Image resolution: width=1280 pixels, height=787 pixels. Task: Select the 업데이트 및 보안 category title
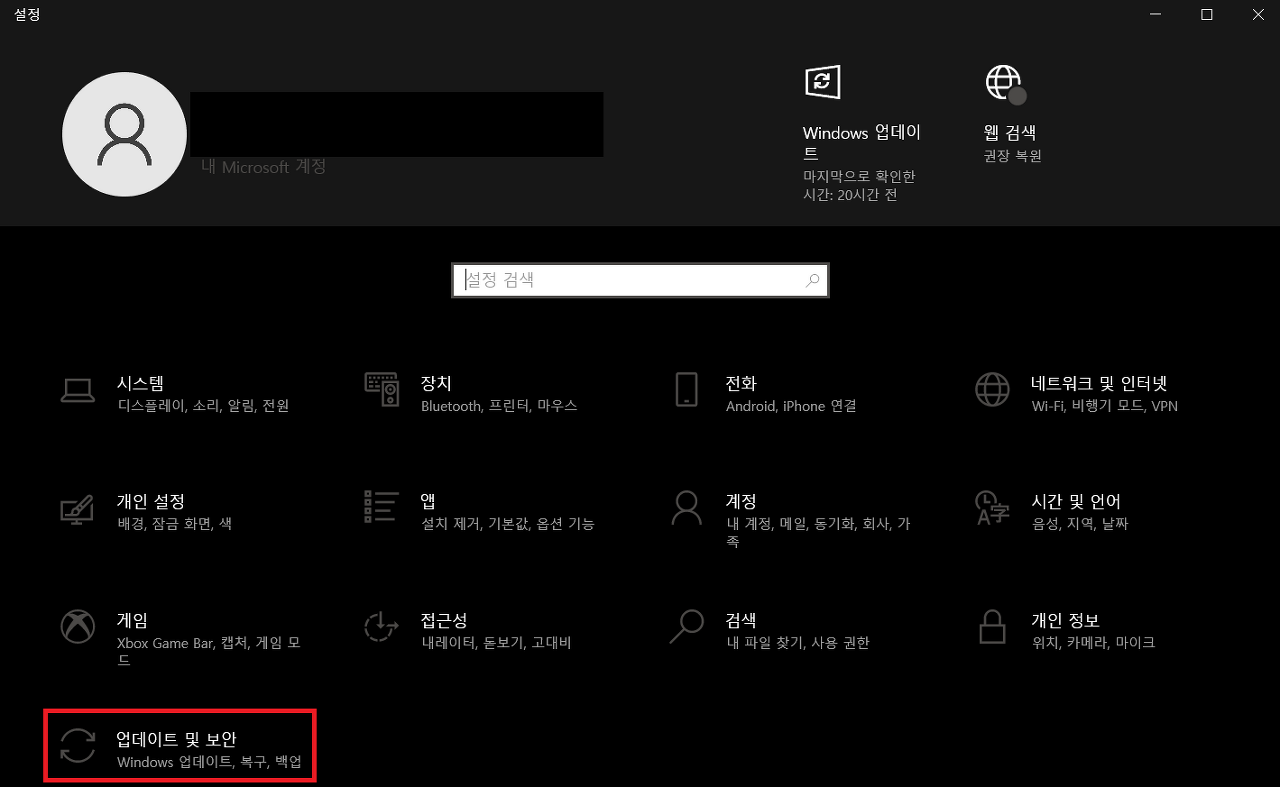(x=177, y=739)
